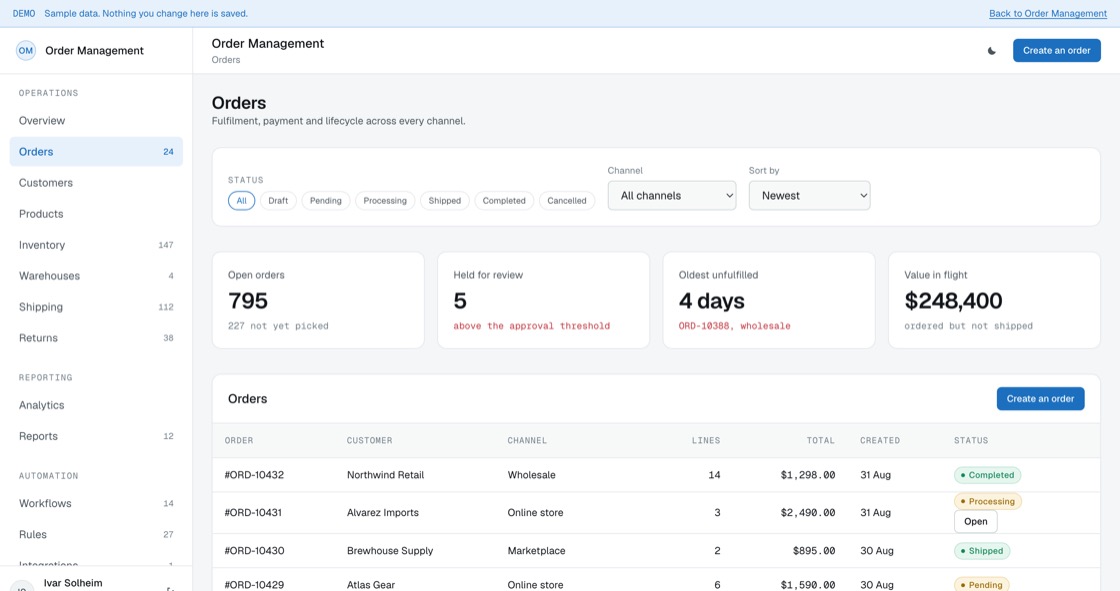
Task: Open the All channels dropdown
Action: point(671,195)
